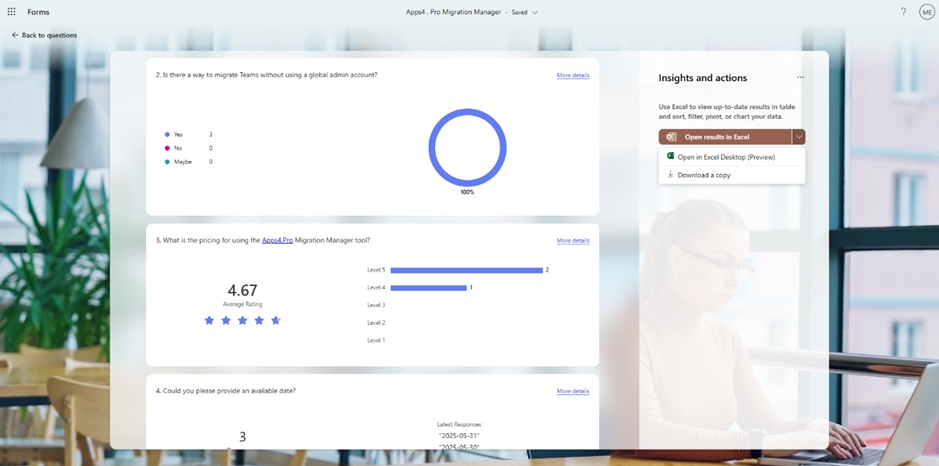Click Open results in Excel button

point(725,137)
